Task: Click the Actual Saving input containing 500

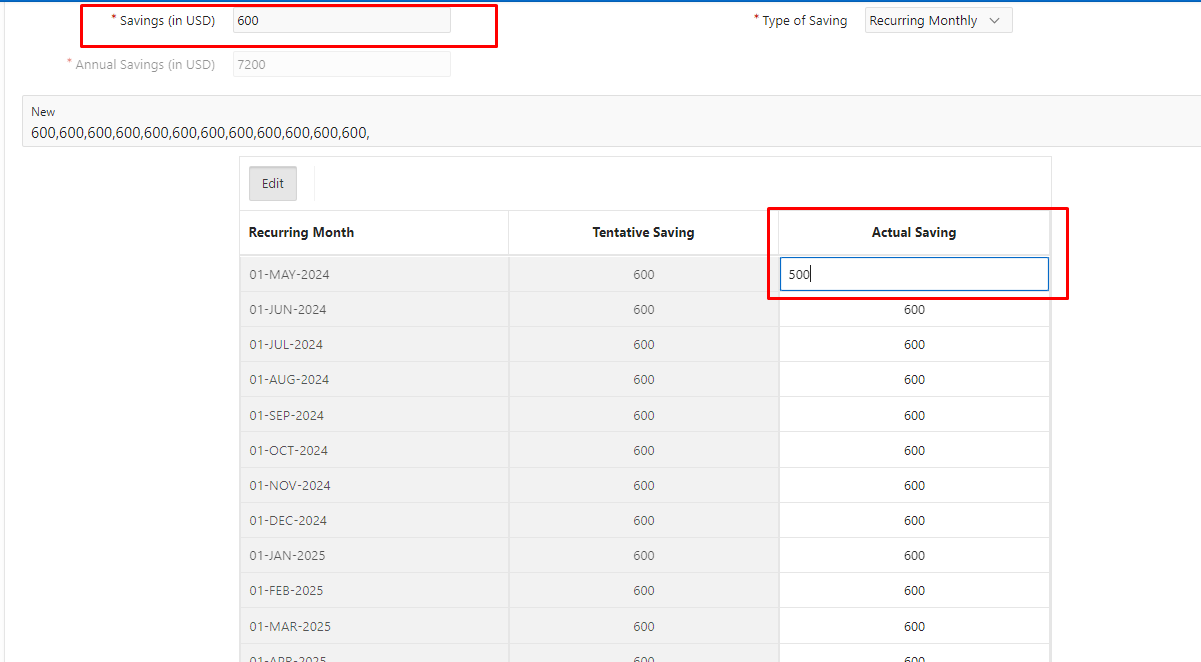Action: pyautogui.click(x=913, y=273)
